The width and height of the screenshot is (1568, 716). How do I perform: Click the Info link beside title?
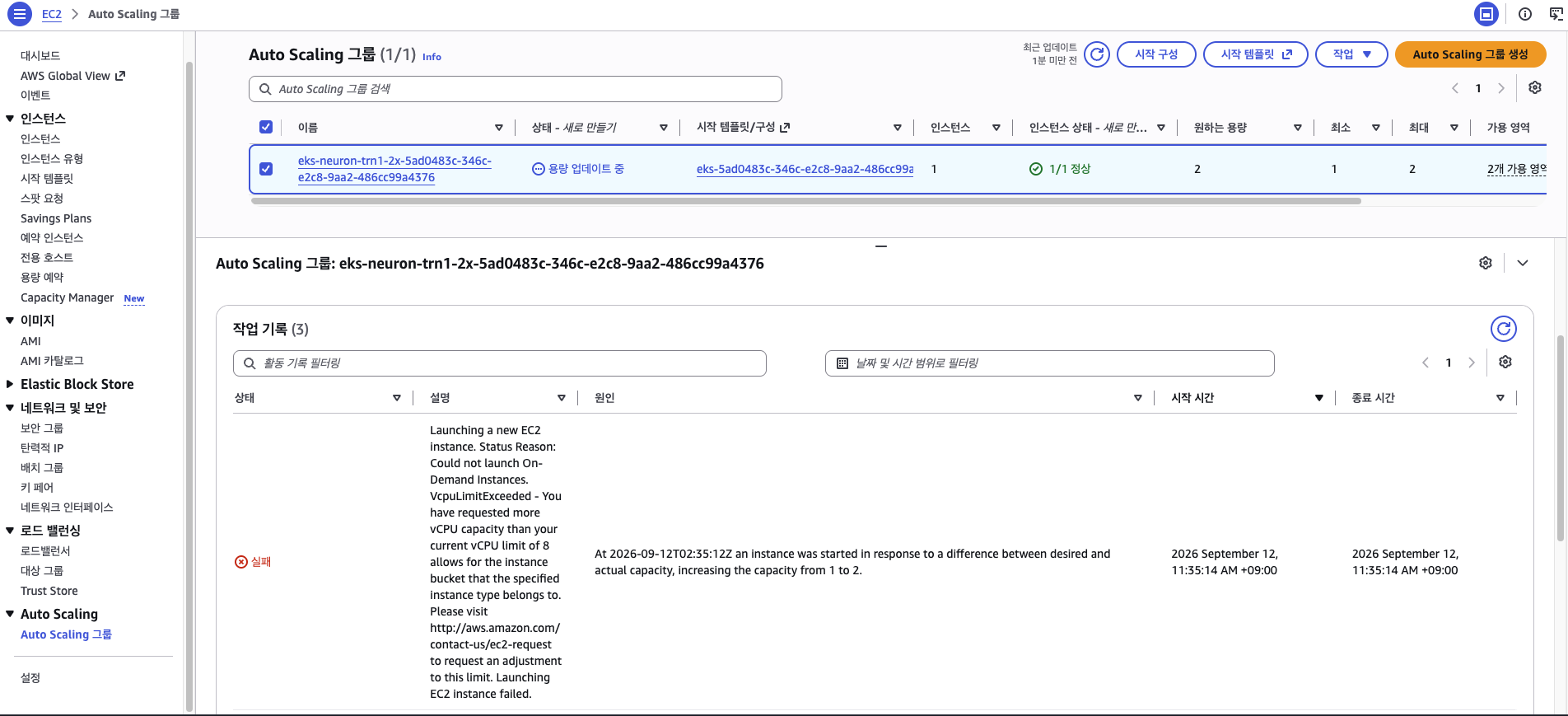click(432, 57)
